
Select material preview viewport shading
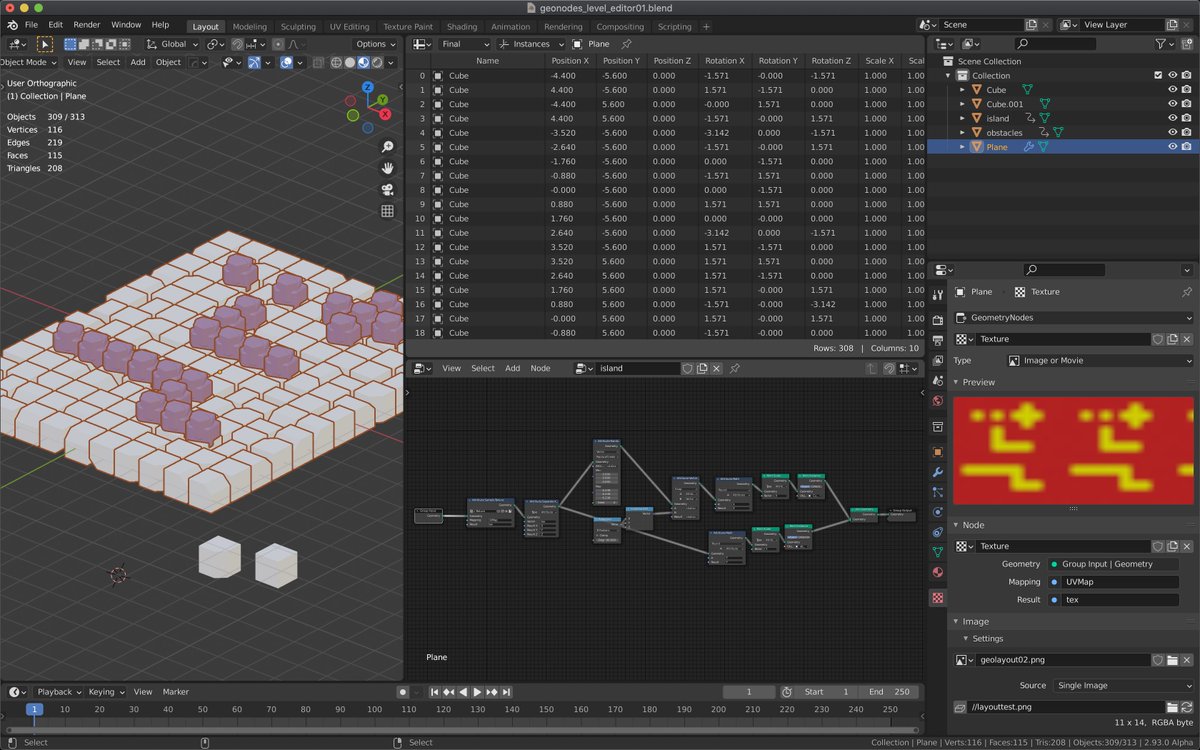(364, 62)
